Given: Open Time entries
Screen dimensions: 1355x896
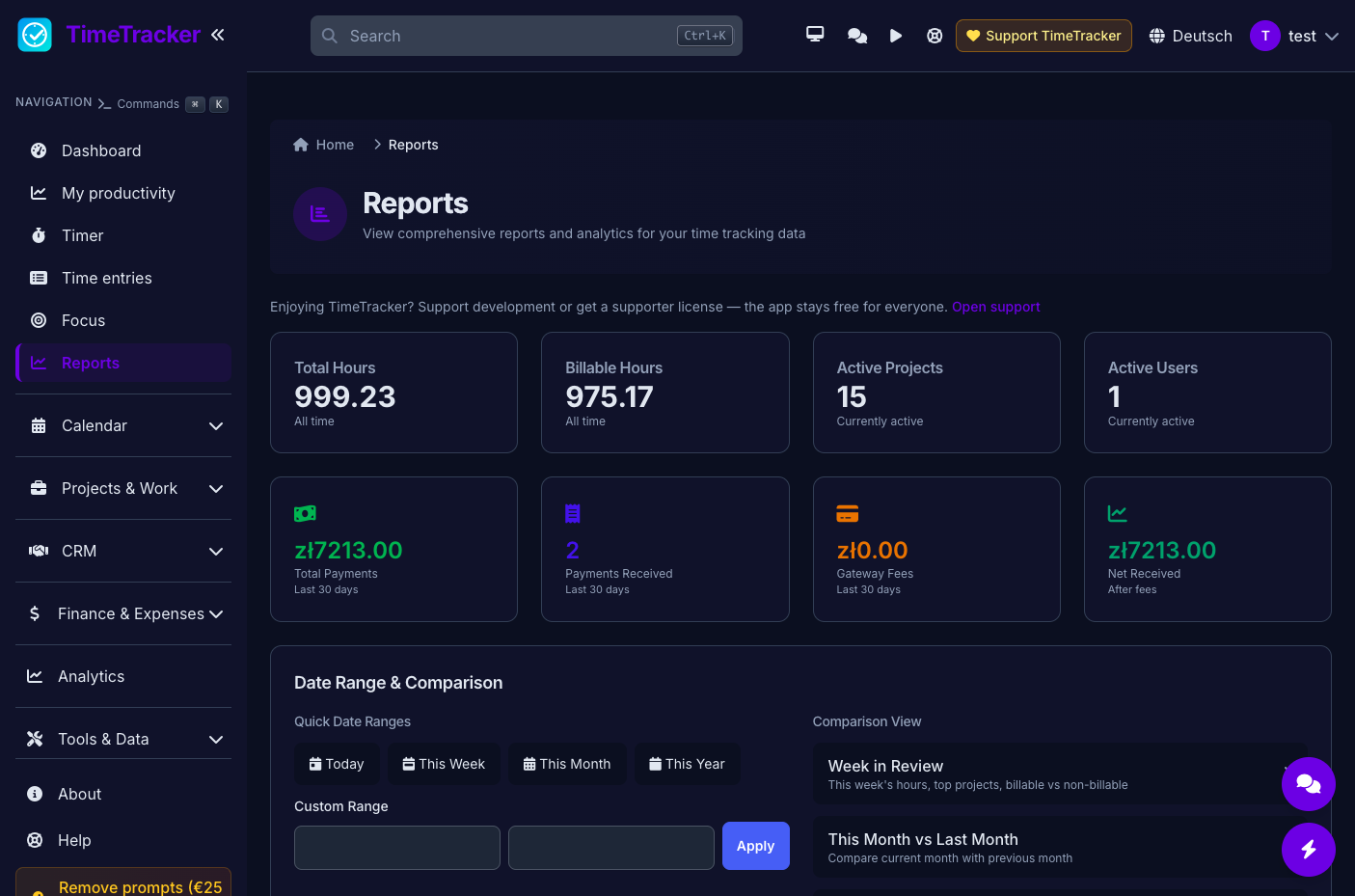Looking at the screenshot, I should [123, 278].
